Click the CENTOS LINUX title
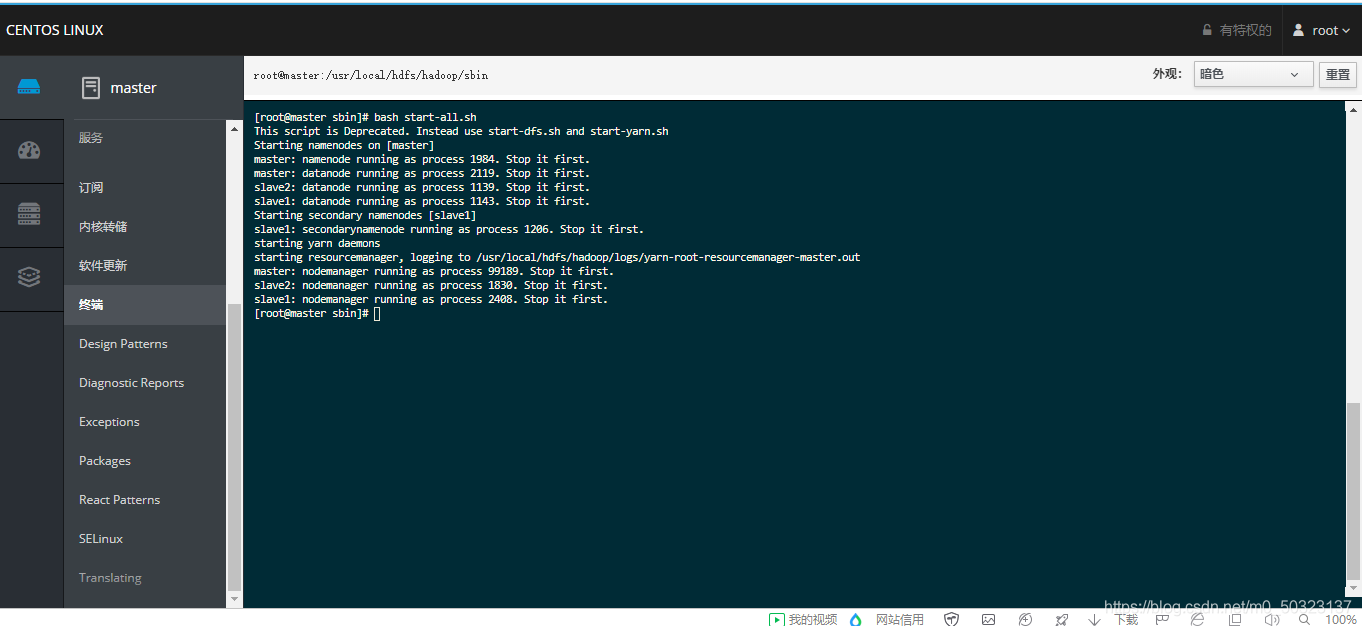This screenshot has height=626, width=1362. (55, 30)
